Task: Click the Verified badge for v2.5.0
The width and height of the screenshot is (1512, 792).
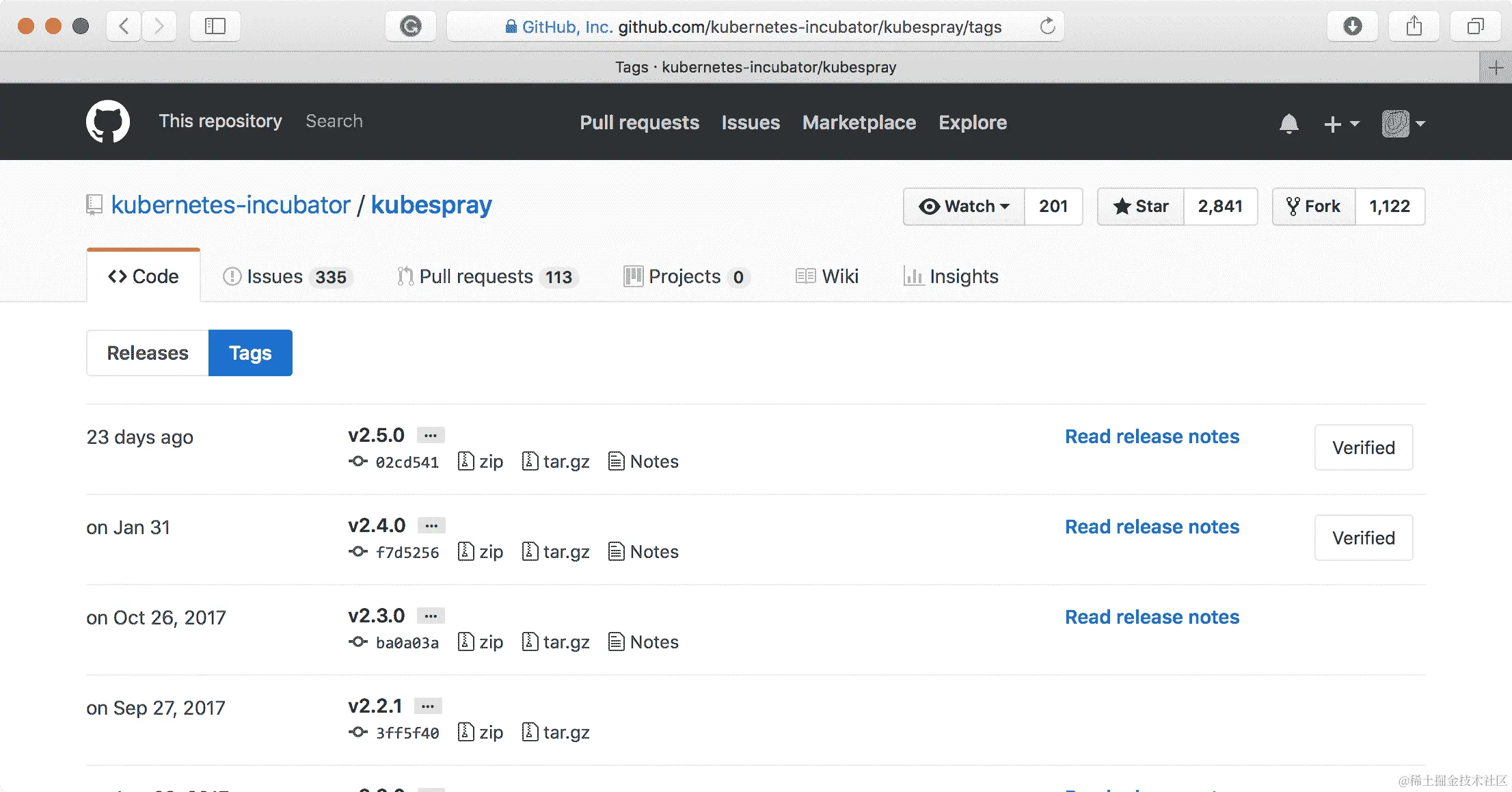Action: point(1363,448)
